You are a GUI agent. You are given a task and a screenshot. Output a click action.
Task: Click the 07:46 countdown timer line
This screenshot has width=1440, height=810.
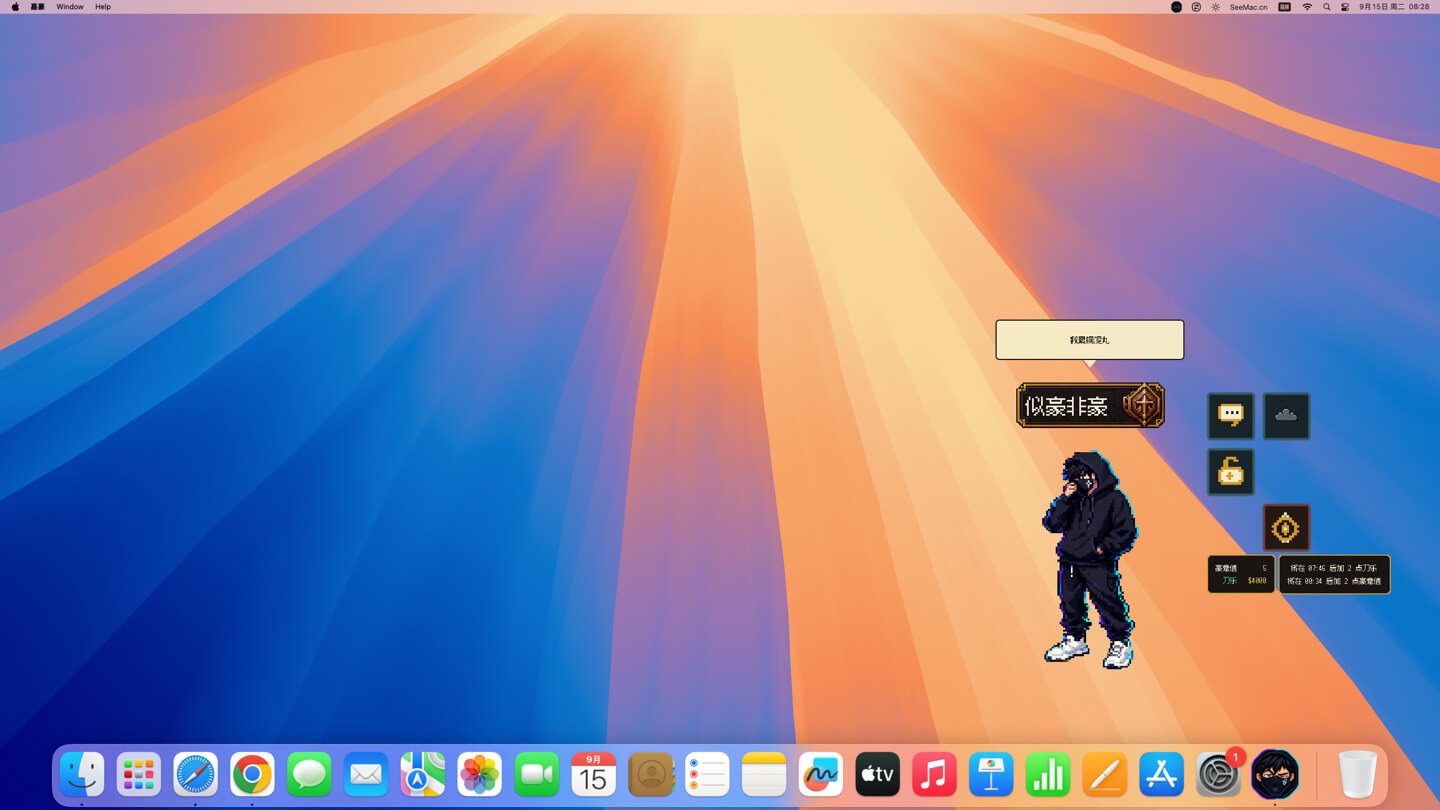pos(1335,568)
